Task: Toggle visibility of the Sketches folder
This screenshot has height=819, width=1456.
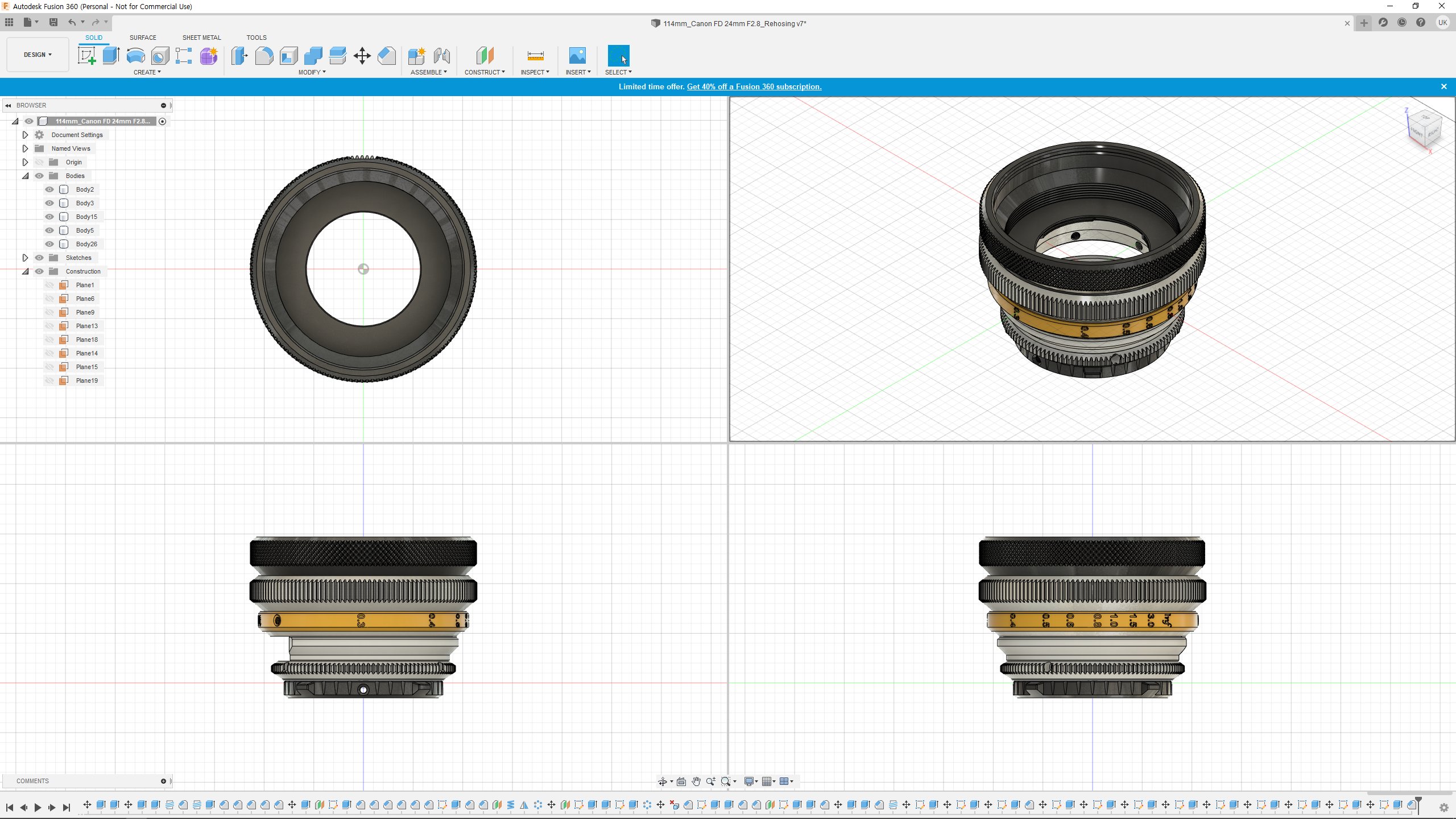Action: (39, 258)
